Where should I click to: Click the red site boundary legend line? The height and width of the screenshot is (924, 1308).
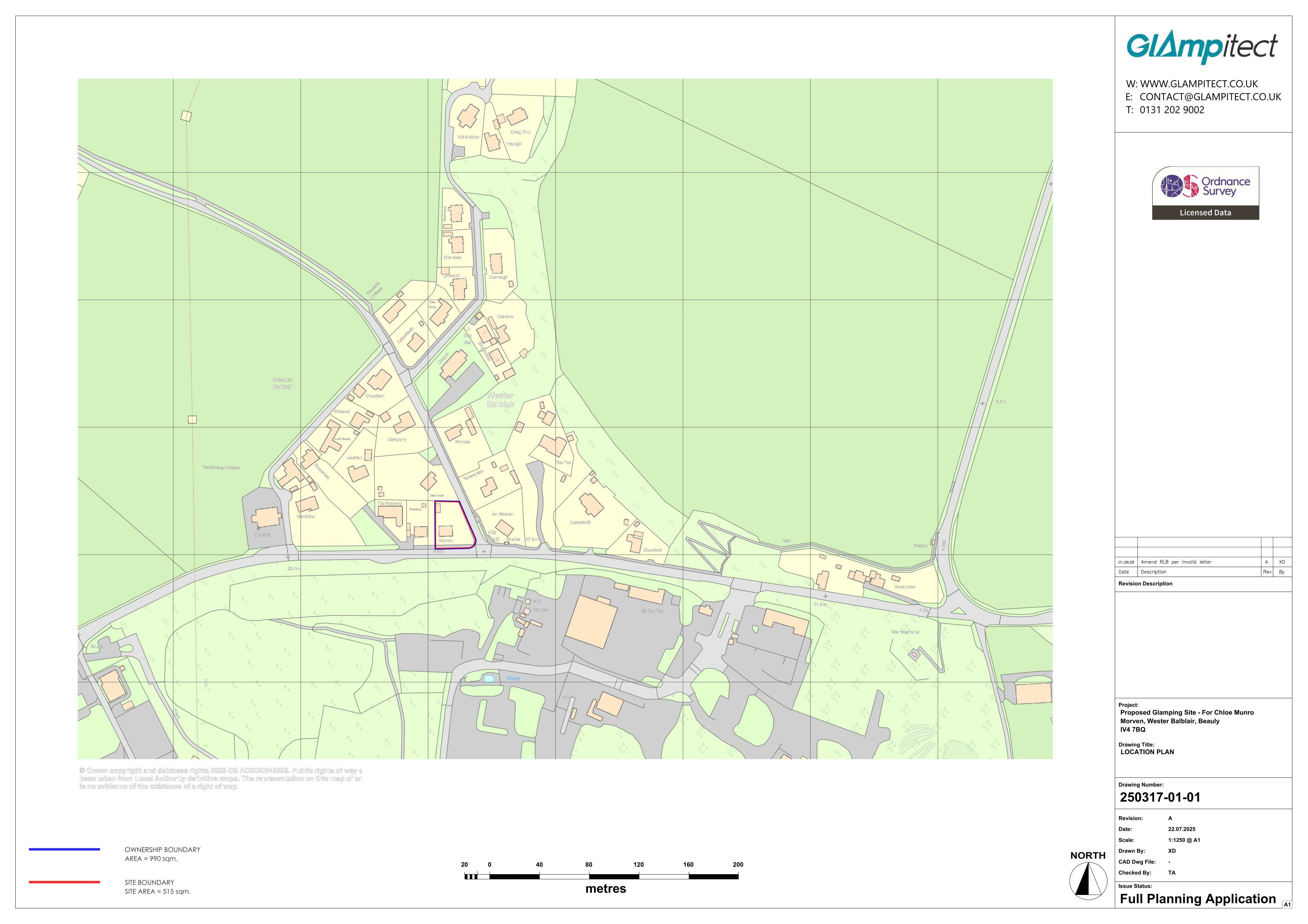pos(65,882)
